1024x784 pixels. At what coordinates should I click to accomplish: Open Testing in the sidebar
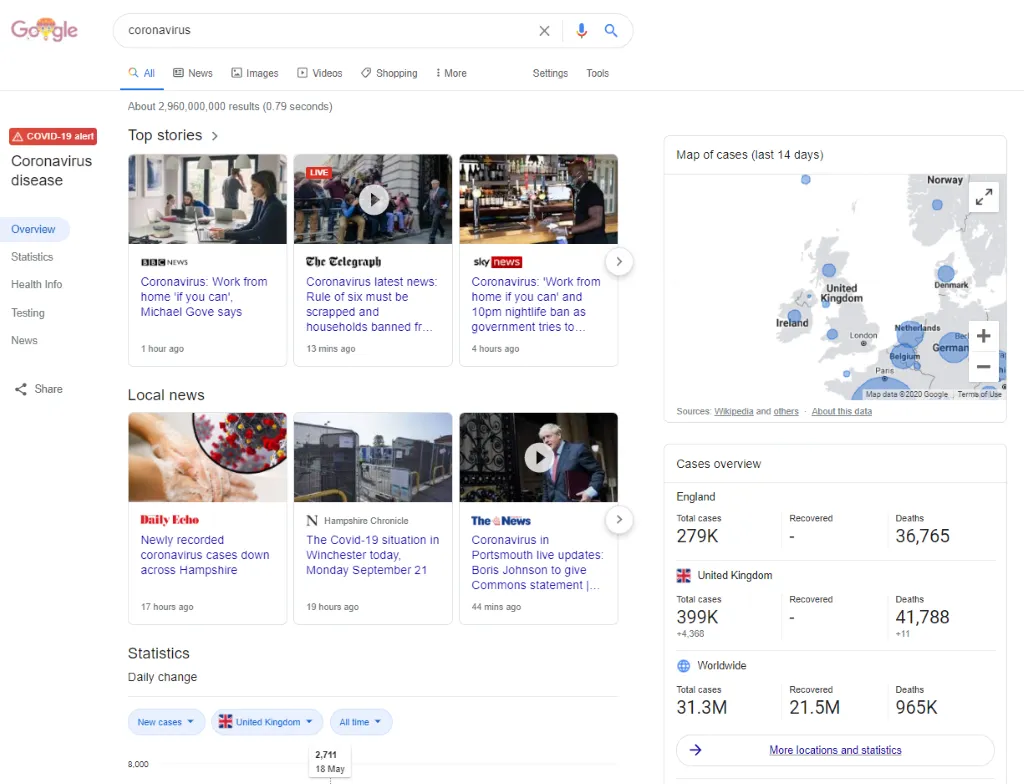coord(28,313)
